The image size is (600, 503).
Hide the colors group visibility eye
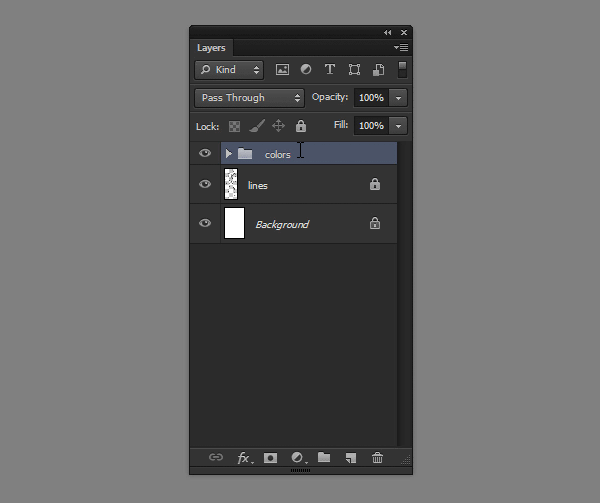coord(205,154)
